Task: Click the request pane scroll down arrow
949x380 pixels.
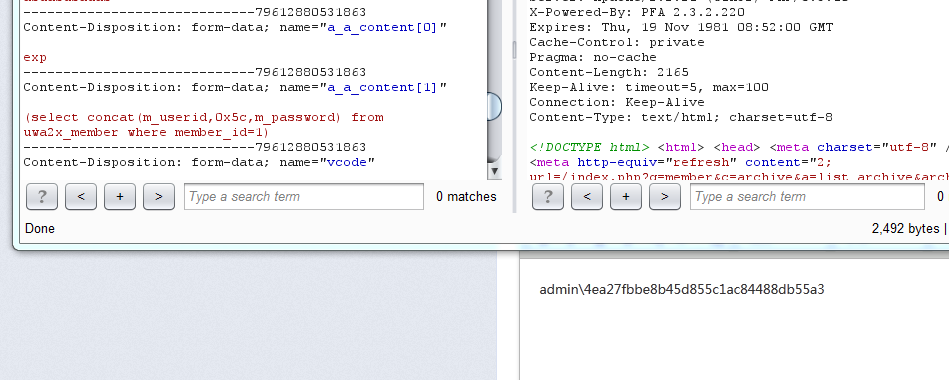Action: point(495,171)
